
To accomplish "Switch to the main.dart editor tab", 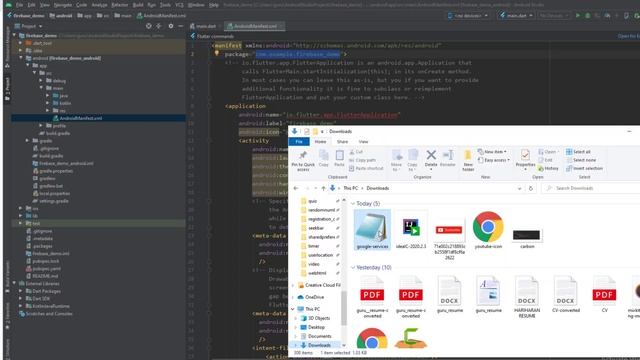I will coord(206,26).
